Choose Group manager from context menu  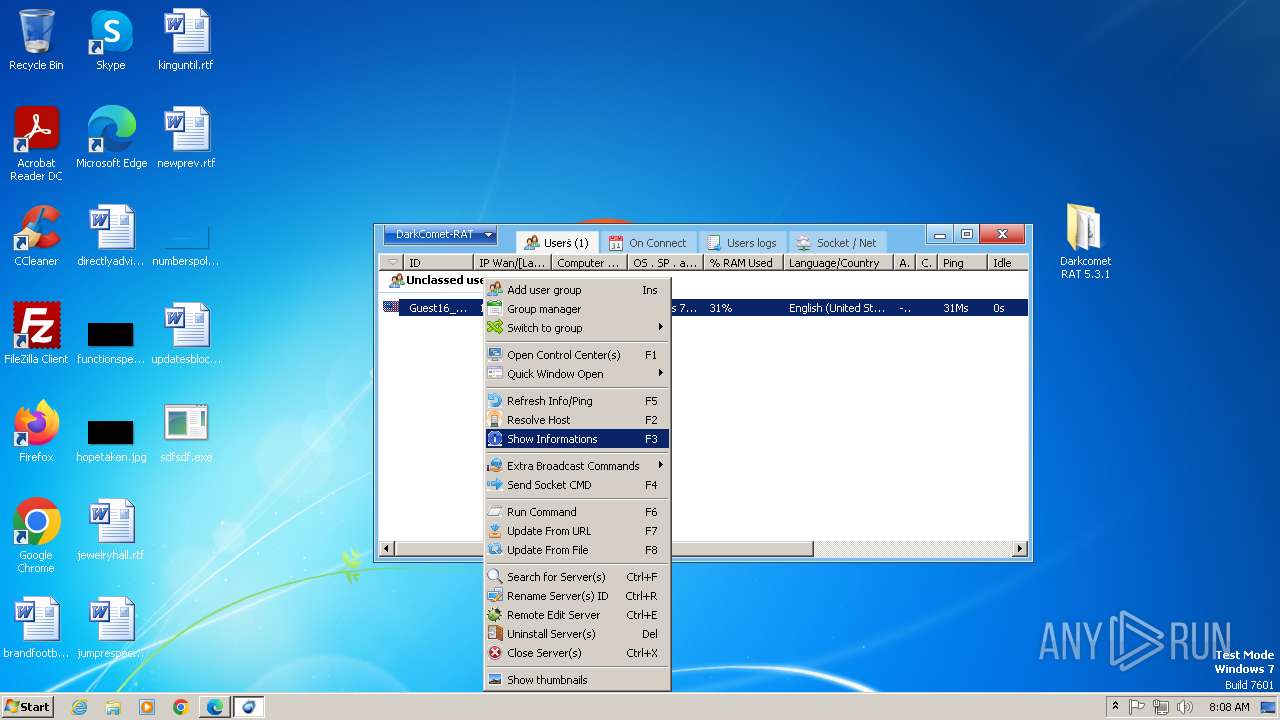(577, 309)
